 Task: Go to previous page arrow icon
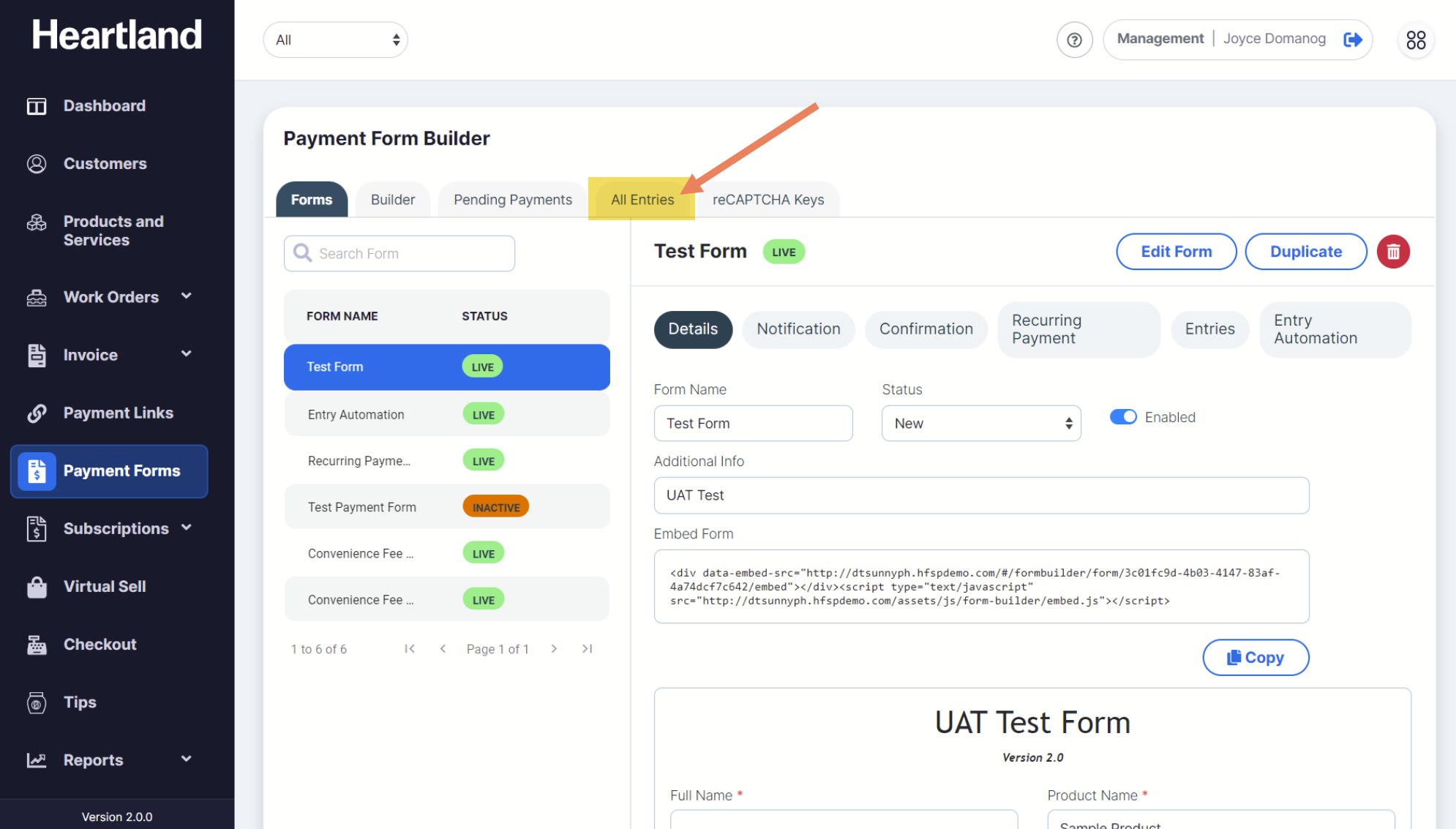443,648
